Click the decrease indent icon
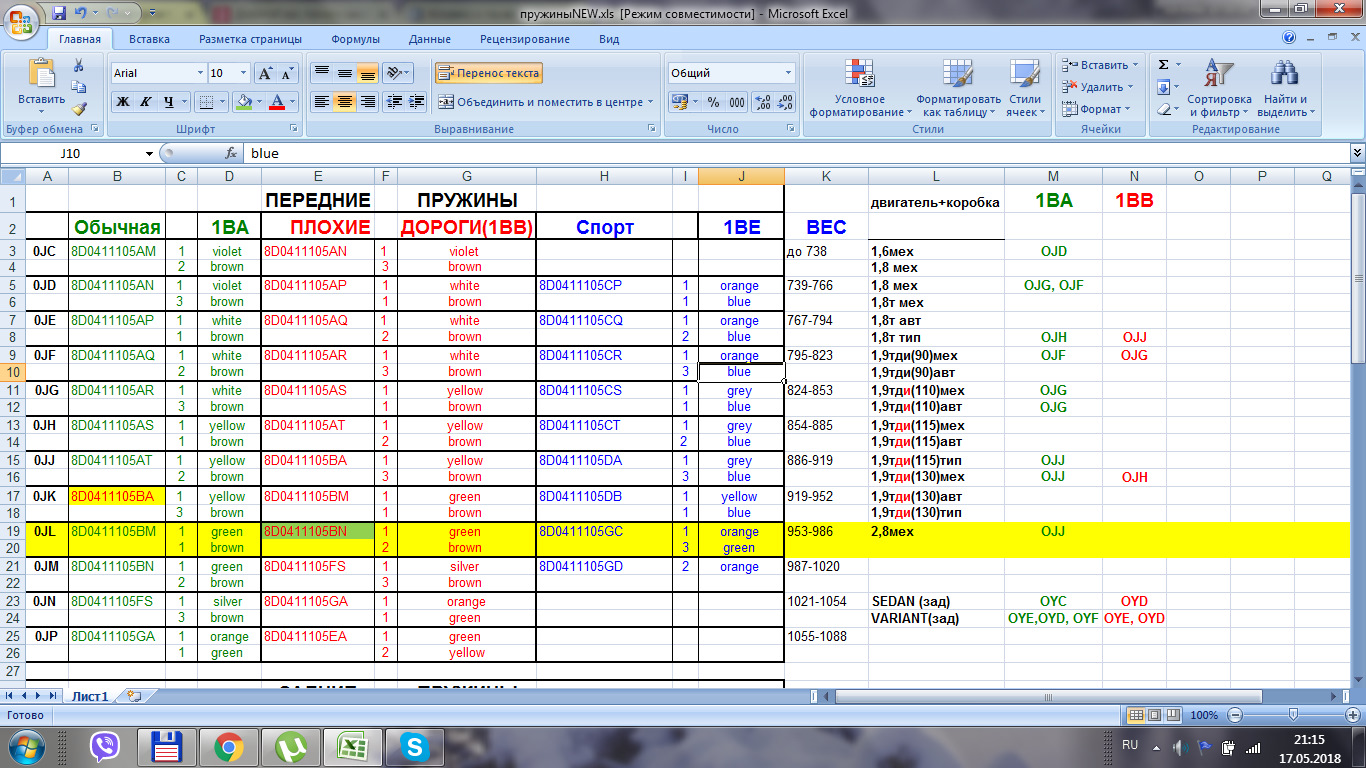 pos(394,102)
